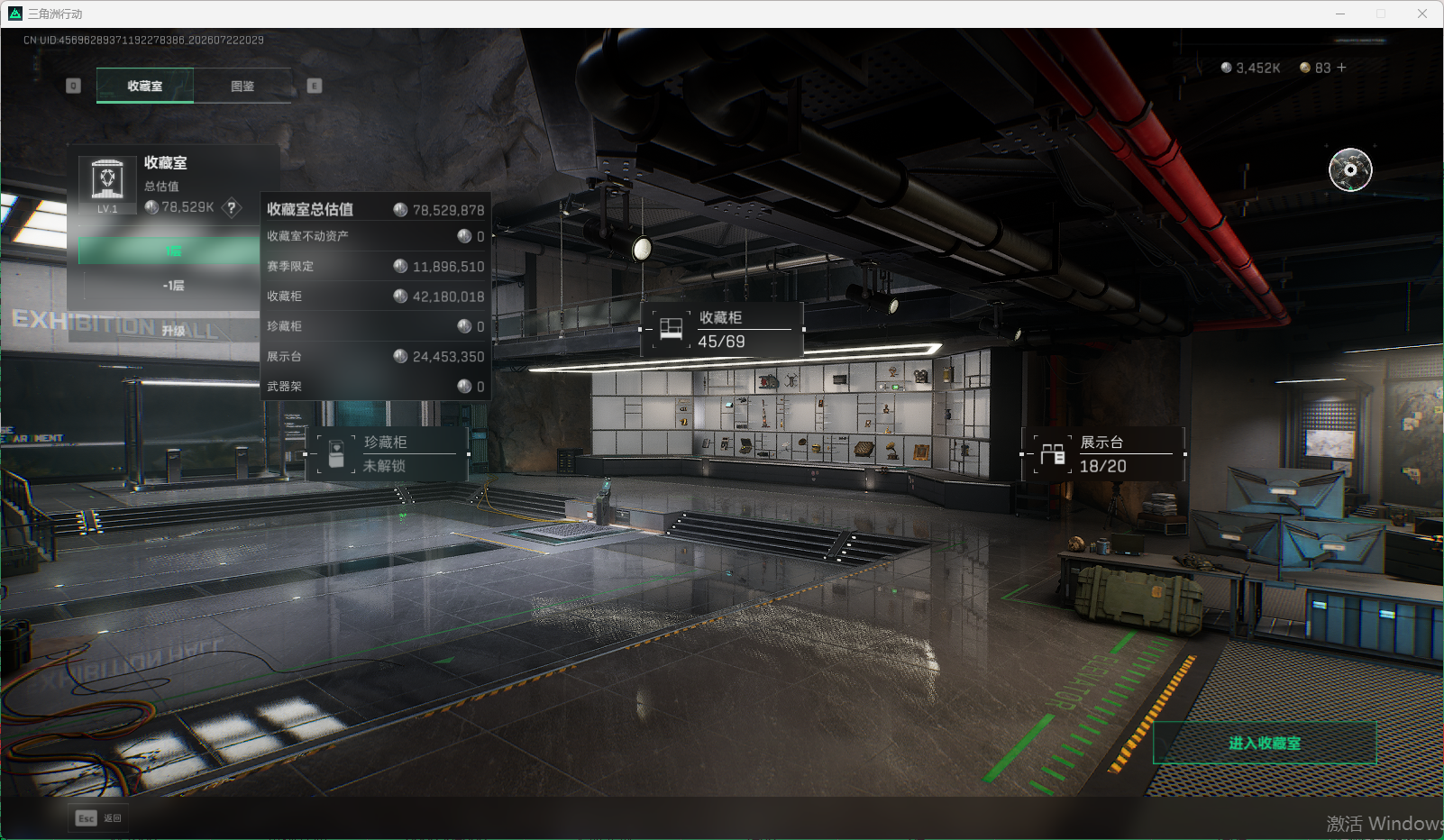Screen dimensions: 1444x840
Task: Click the E key next-tab icon
Action: pyautogui.click(x=315, y=86)
